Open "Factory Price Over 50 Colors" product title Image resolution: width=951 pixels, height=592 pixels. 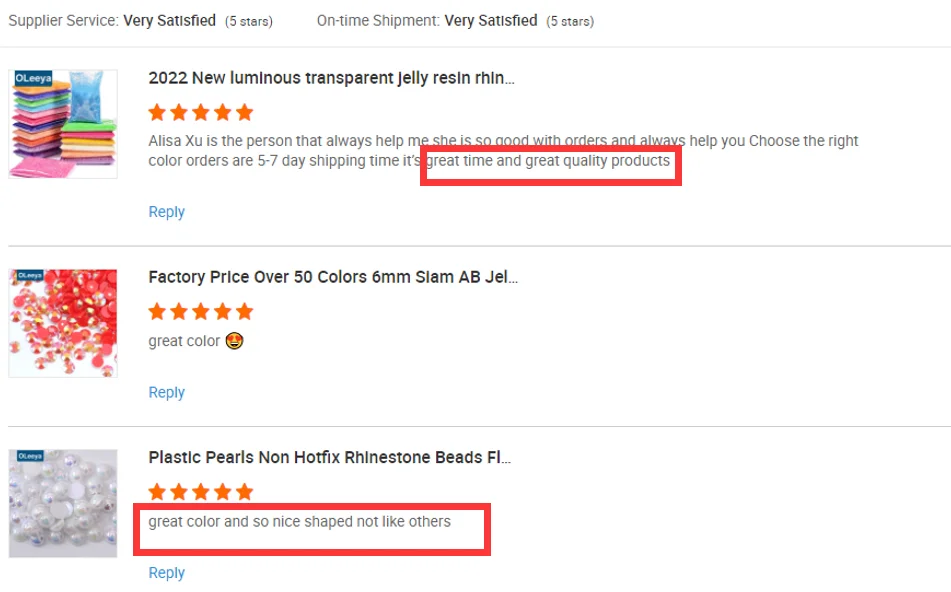point(332,277)
